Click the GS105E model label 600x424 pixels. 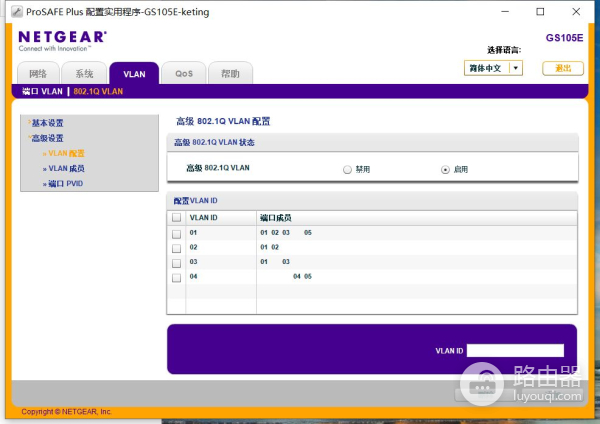tap(564, 38)
